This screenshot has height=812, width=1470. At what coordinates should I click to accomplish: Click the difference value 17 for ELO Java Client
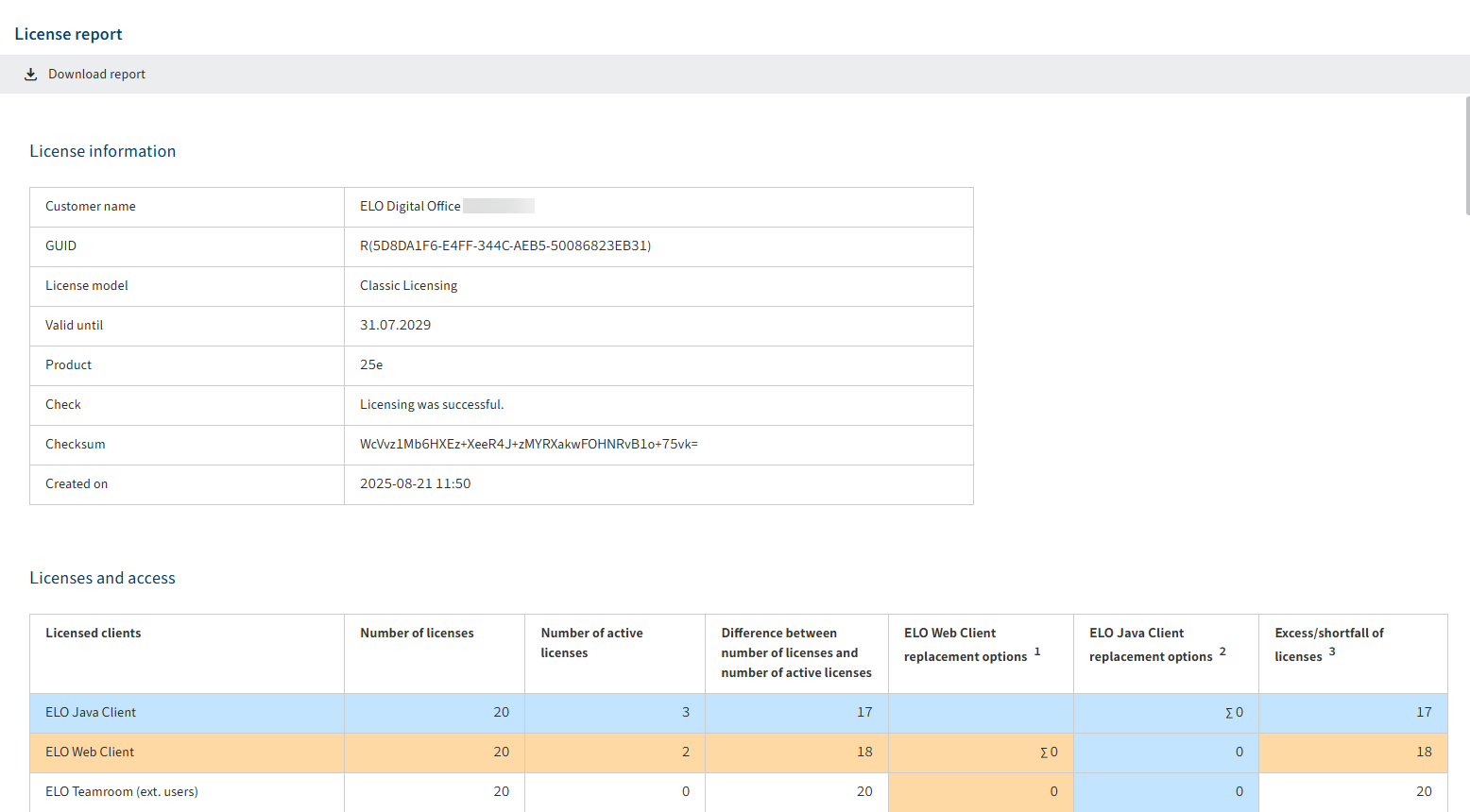click(864, 713)
